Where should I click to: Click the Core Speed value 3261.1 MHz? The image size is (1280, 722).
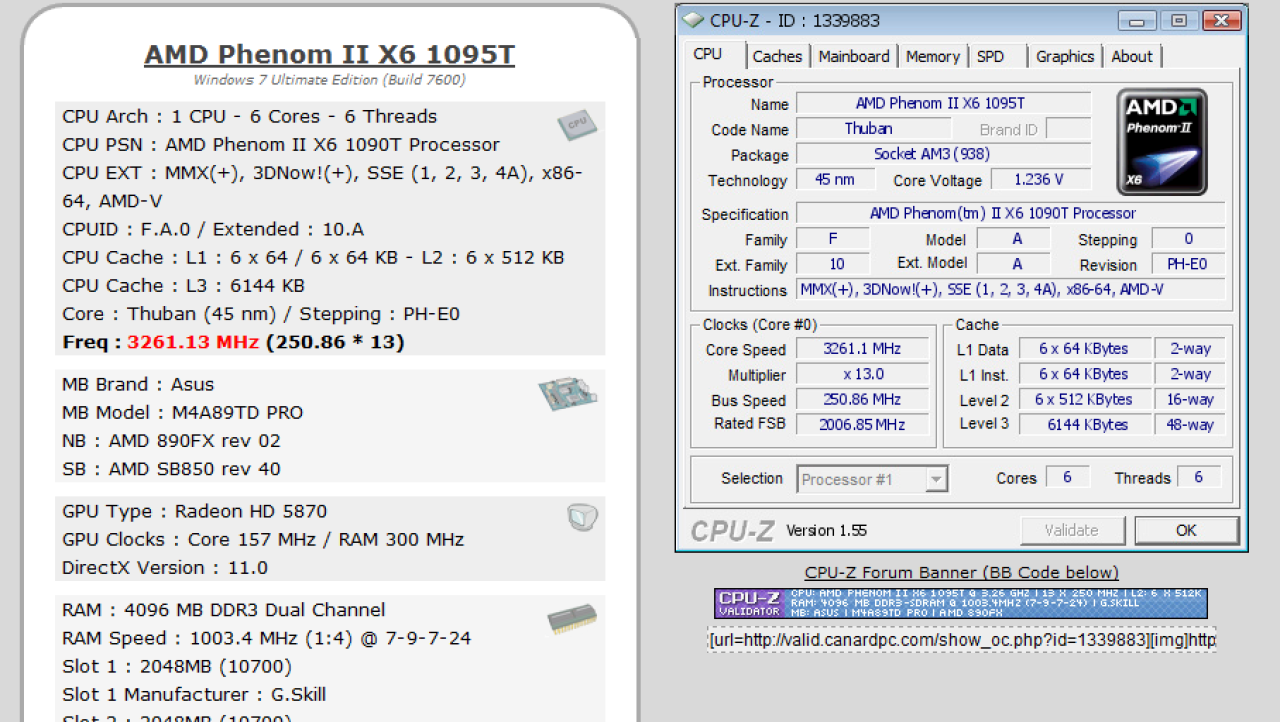pos(862,349)
